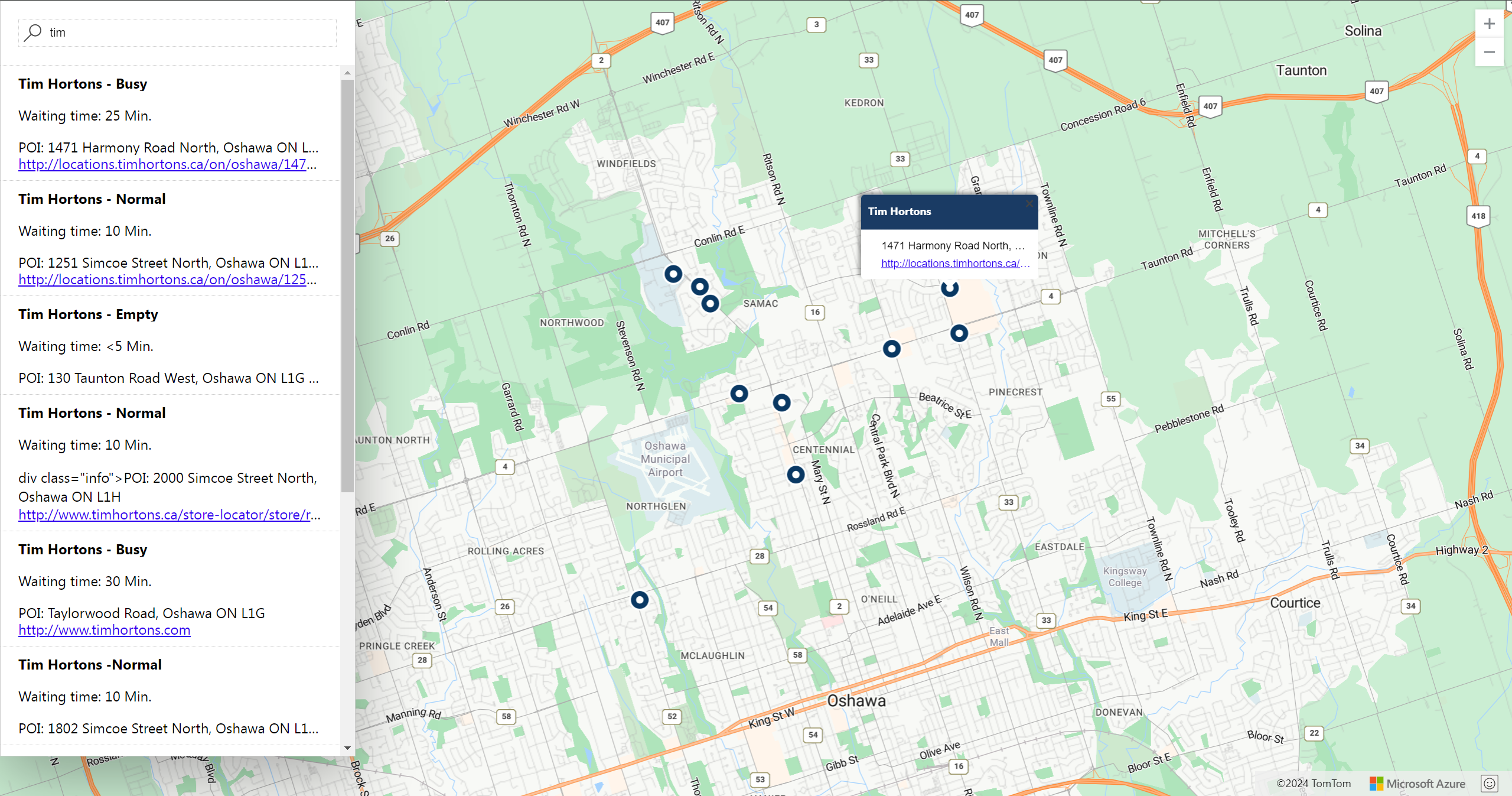Open the timhortons.com link for Taylorwood Road
This screenshot has width=1512, height=796.
pyautogui.click(x=105, y=631)
